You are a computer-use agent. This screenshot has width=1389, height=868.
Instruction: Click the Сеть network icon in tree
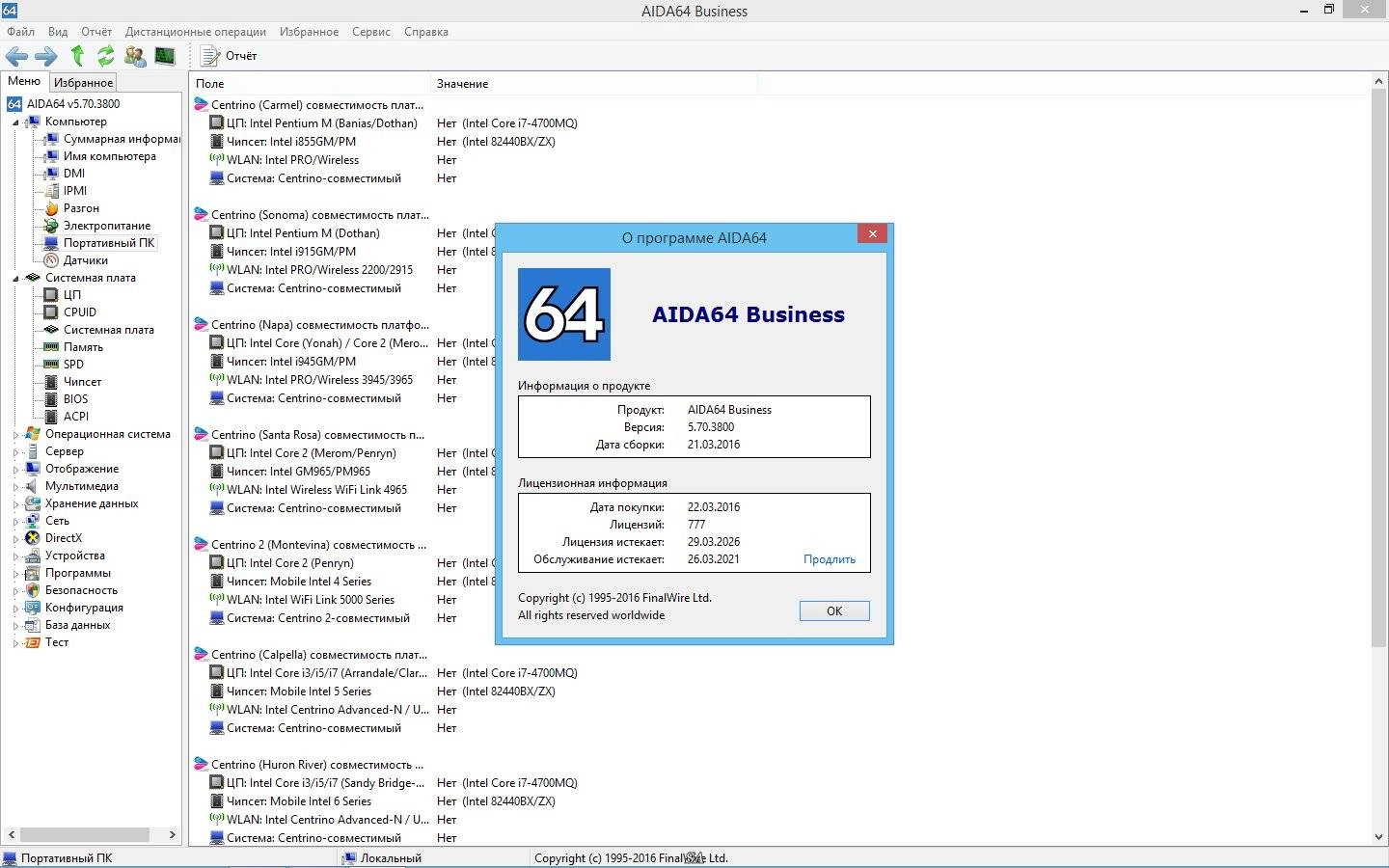33,521
